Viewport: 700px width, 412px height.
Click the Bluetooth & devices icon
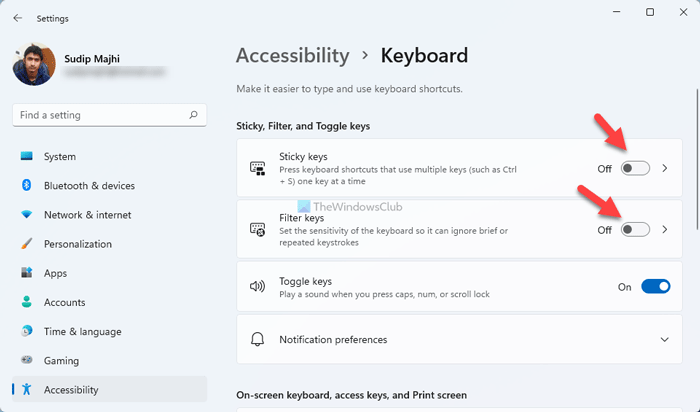pyautogui.click(x=26, y=186)
